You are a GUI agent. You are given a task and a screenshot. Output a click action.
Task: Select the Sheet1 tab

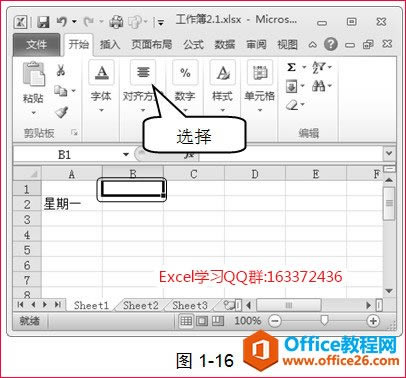(91, 305)
